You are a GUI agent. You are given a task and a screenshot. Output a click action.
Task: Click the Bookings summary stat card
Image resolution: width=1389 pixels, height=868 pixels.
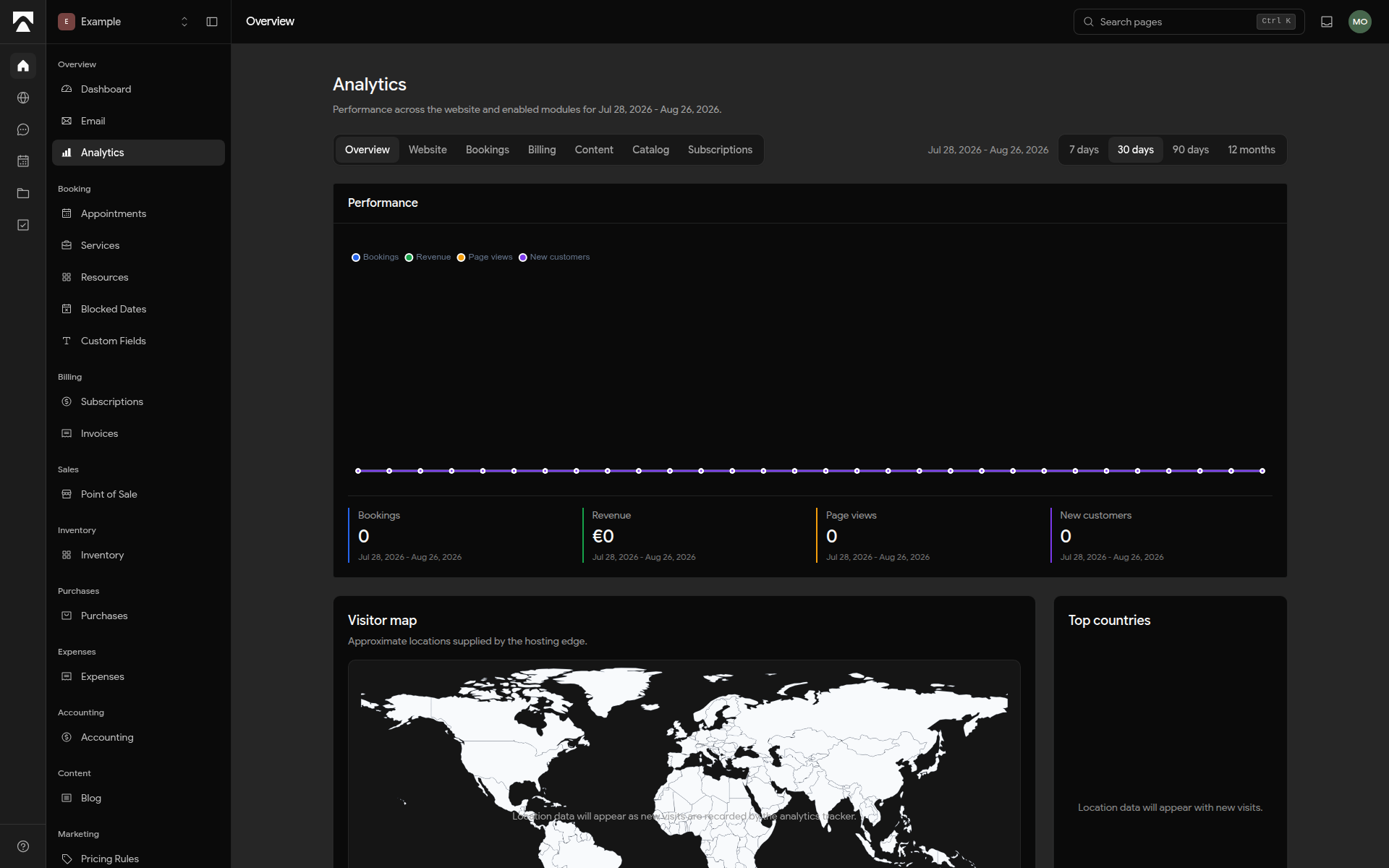(459, 535)
